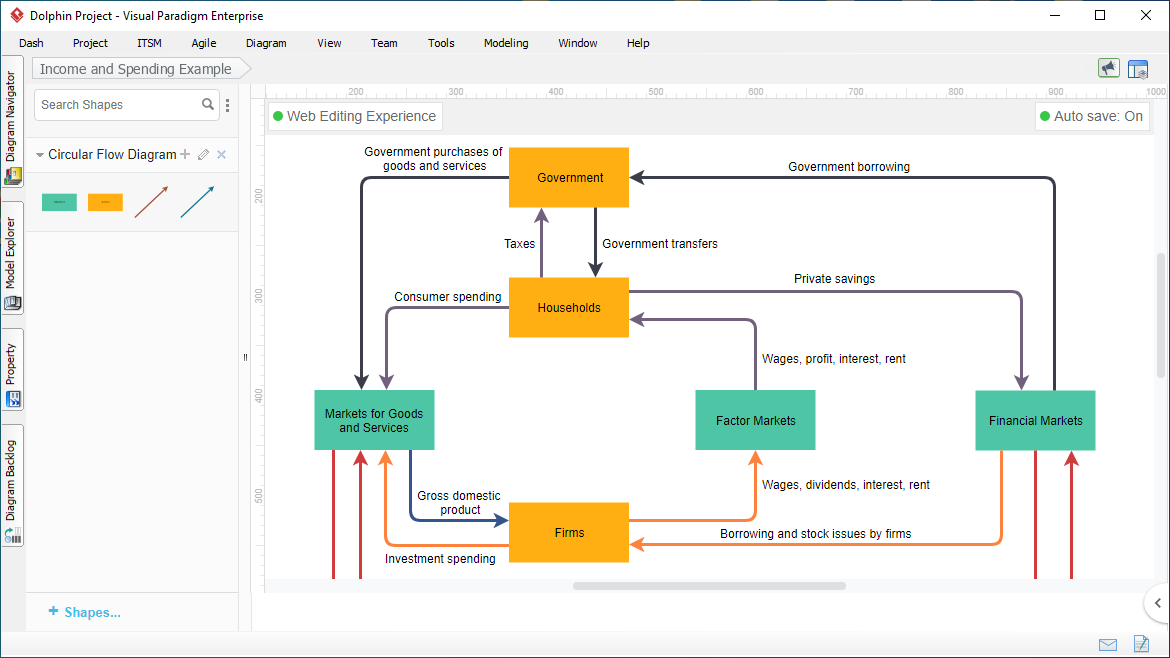Click the + Shapes... link
This screenshot has width=1170, height=658.
coord(84,612)
